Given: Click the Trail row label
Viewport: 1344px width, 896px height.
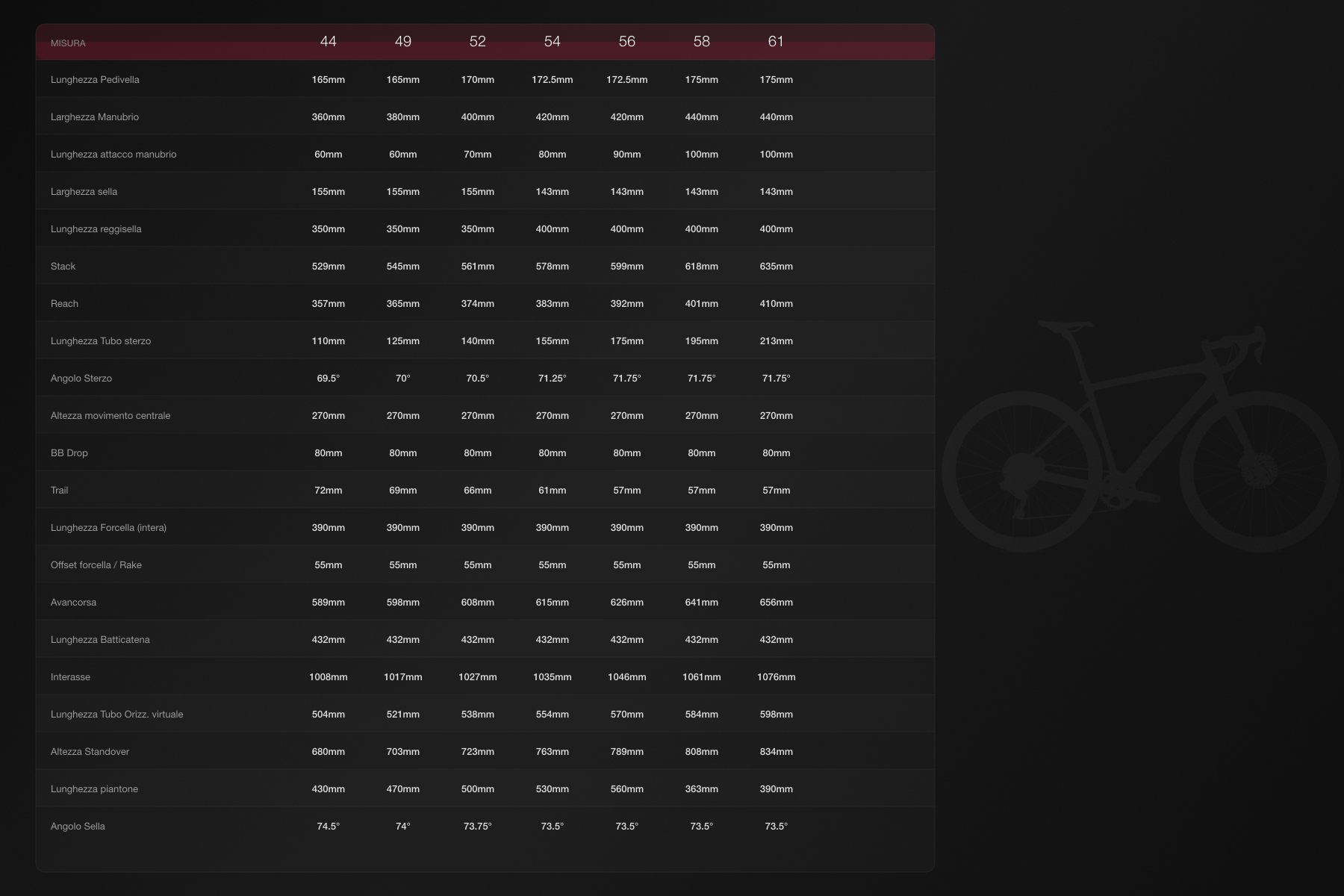Looking at the screenshot, I should 58,490.
